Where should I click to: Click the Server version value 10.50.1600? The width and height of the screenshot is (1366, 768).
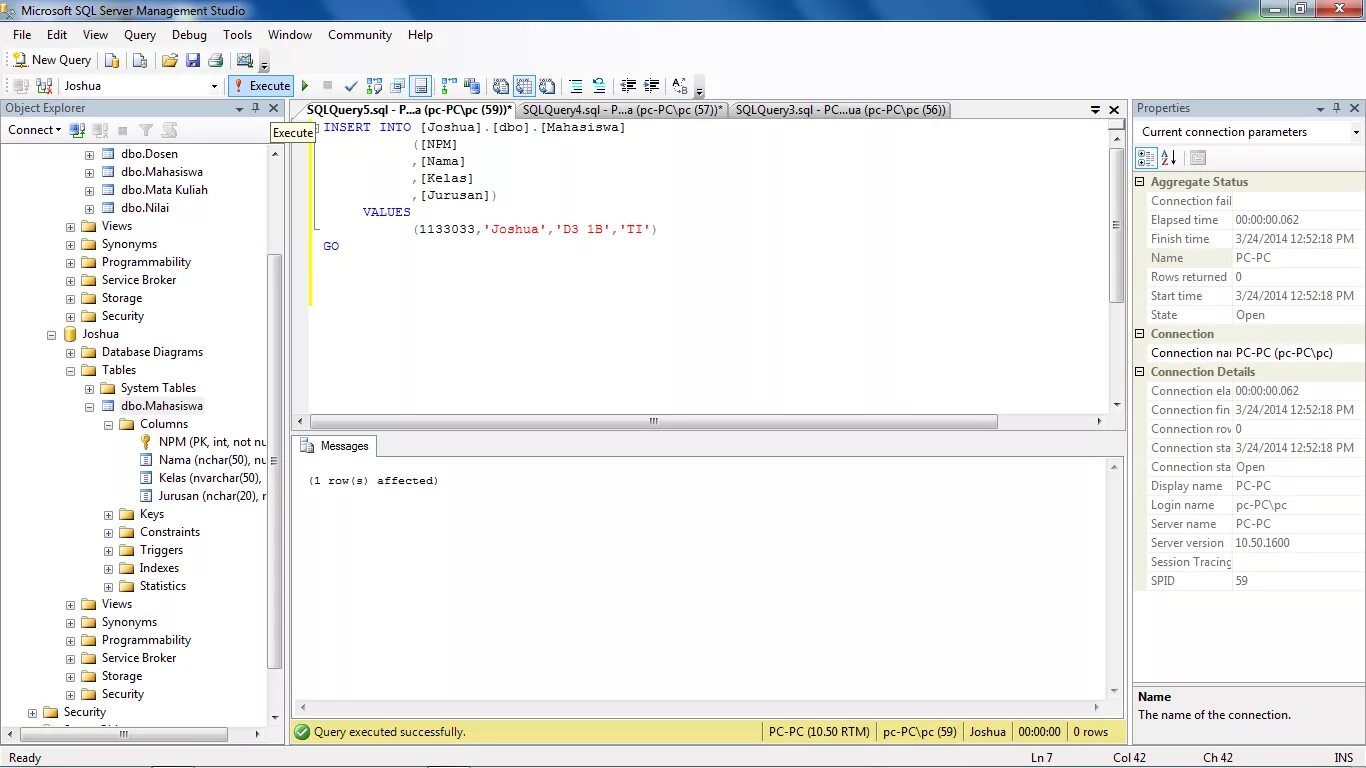[1262, 543]
